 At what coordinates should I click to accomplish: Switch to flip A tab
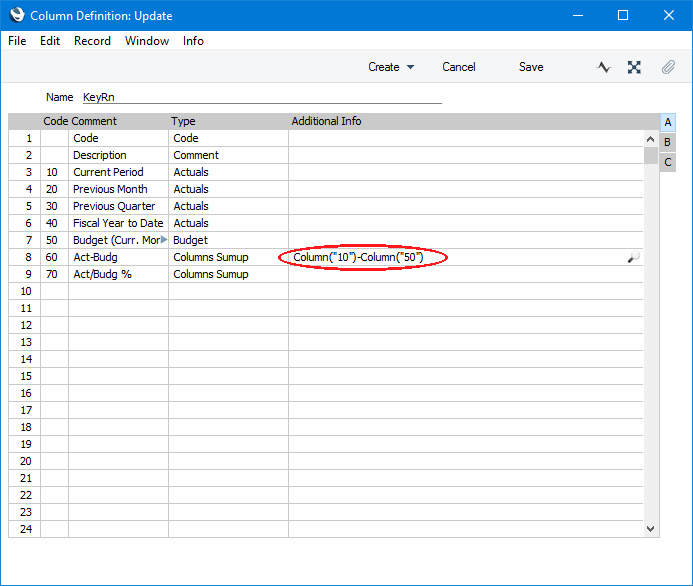coord(668,122)
